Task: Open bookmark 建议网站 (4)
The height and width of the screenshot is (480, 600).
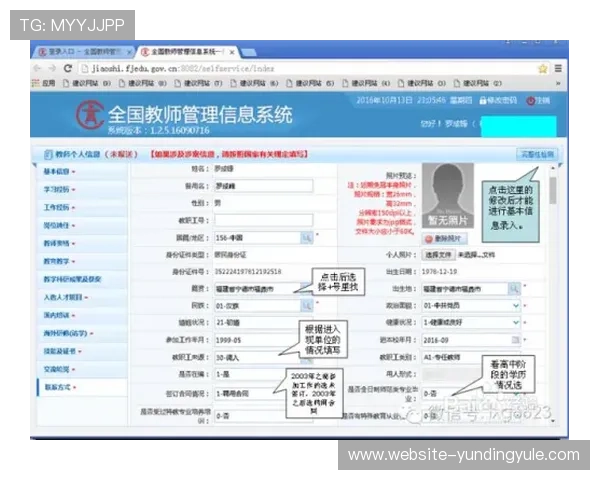Action: (x=366, y=83)
